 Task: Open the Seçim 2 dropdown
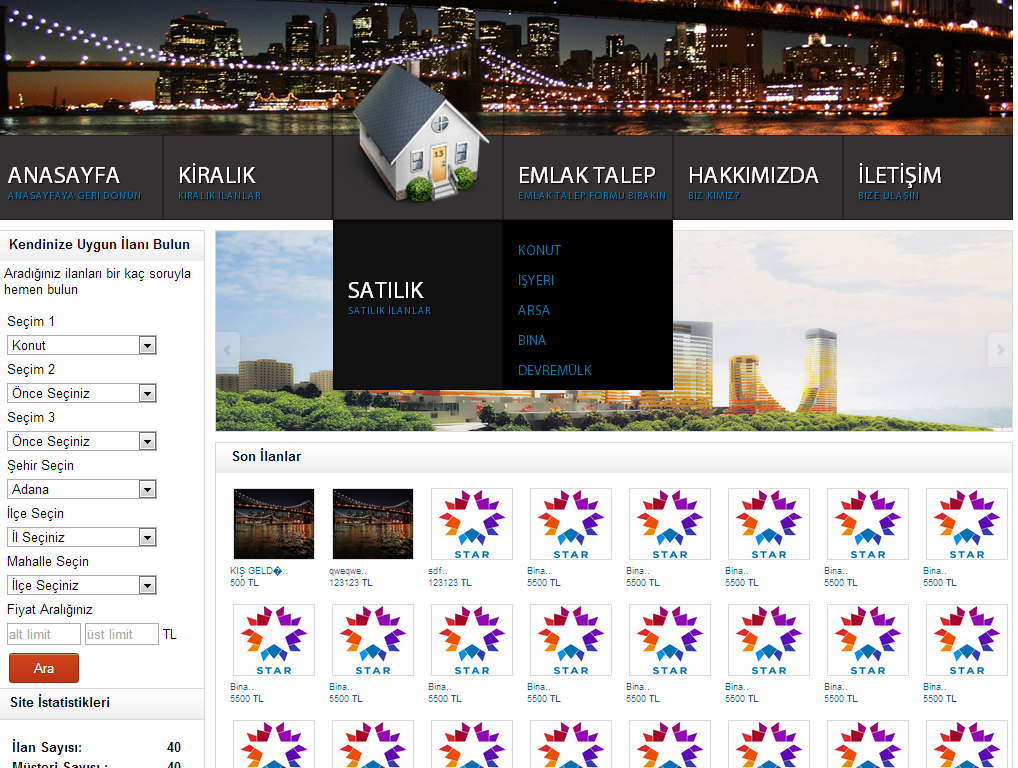pyautogui.click(x=82, y=393)
